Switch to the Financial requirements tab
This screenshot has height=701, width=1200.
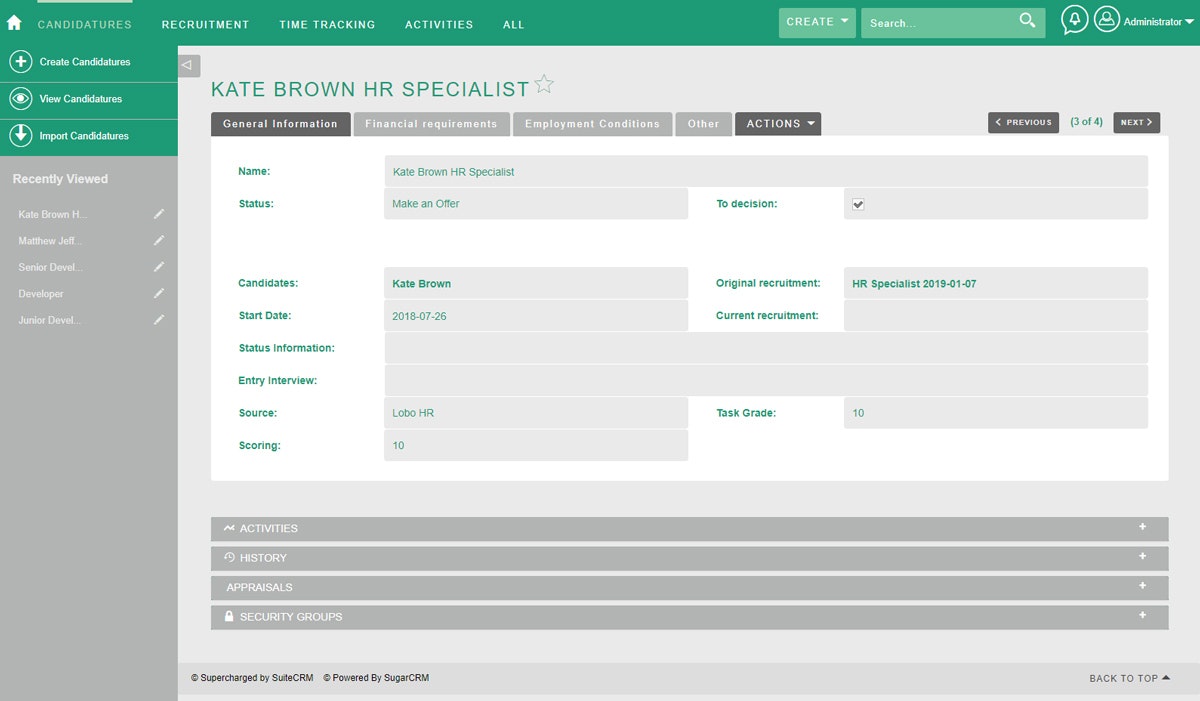point(431,124)
